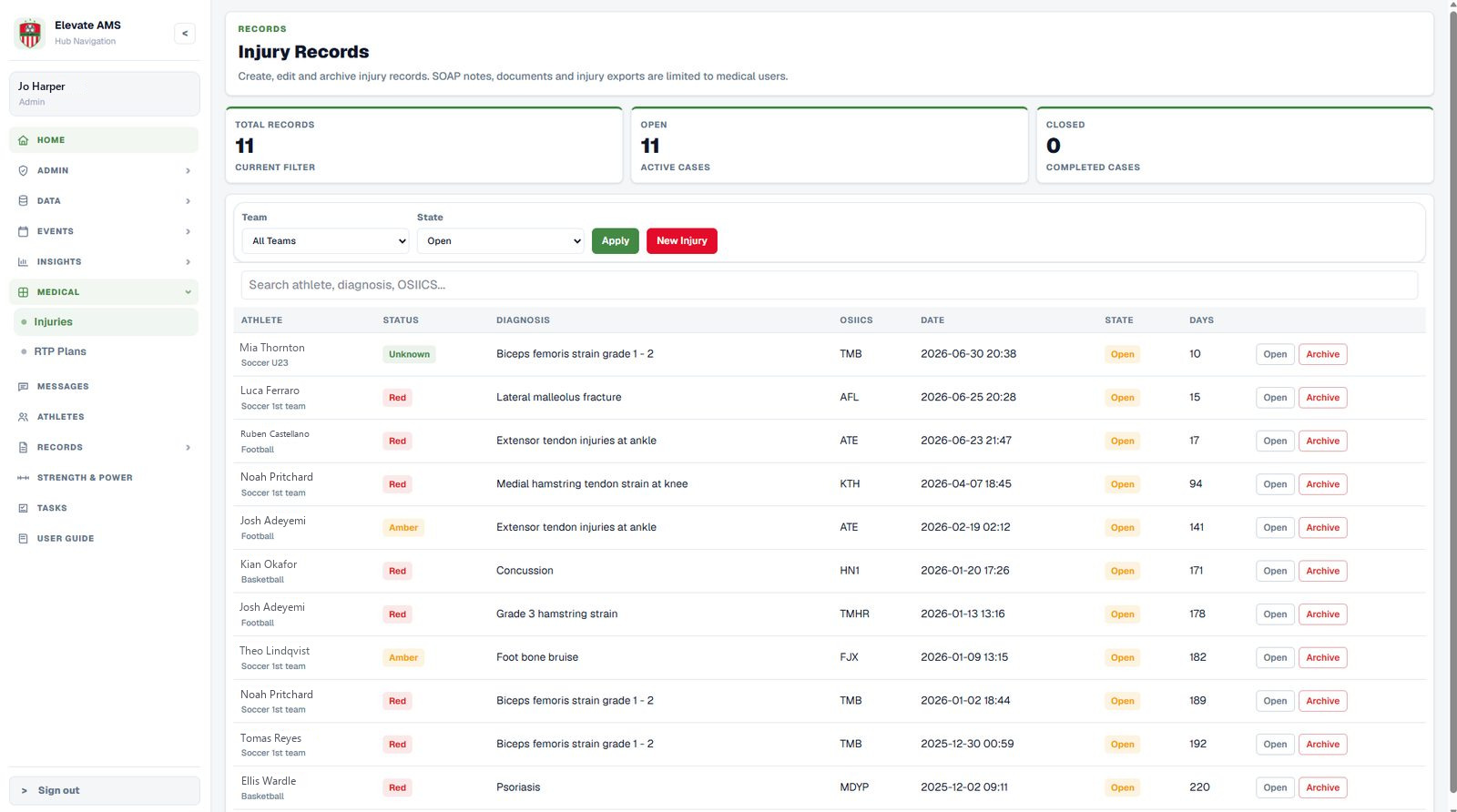Open RTP Plans in the sidebar
The width and height of the screenshot is (1457, 812).
click(60, 351)
